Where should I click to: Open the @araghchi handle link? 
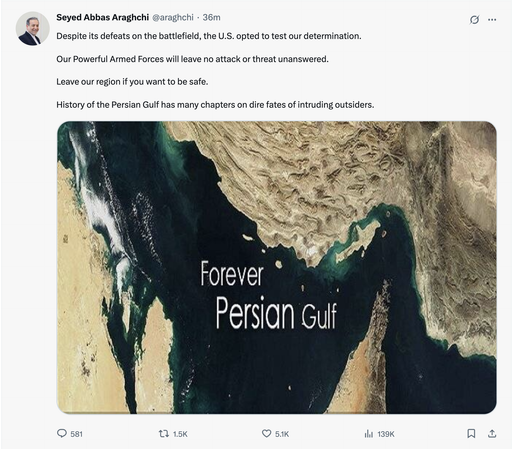coord(173,17)
